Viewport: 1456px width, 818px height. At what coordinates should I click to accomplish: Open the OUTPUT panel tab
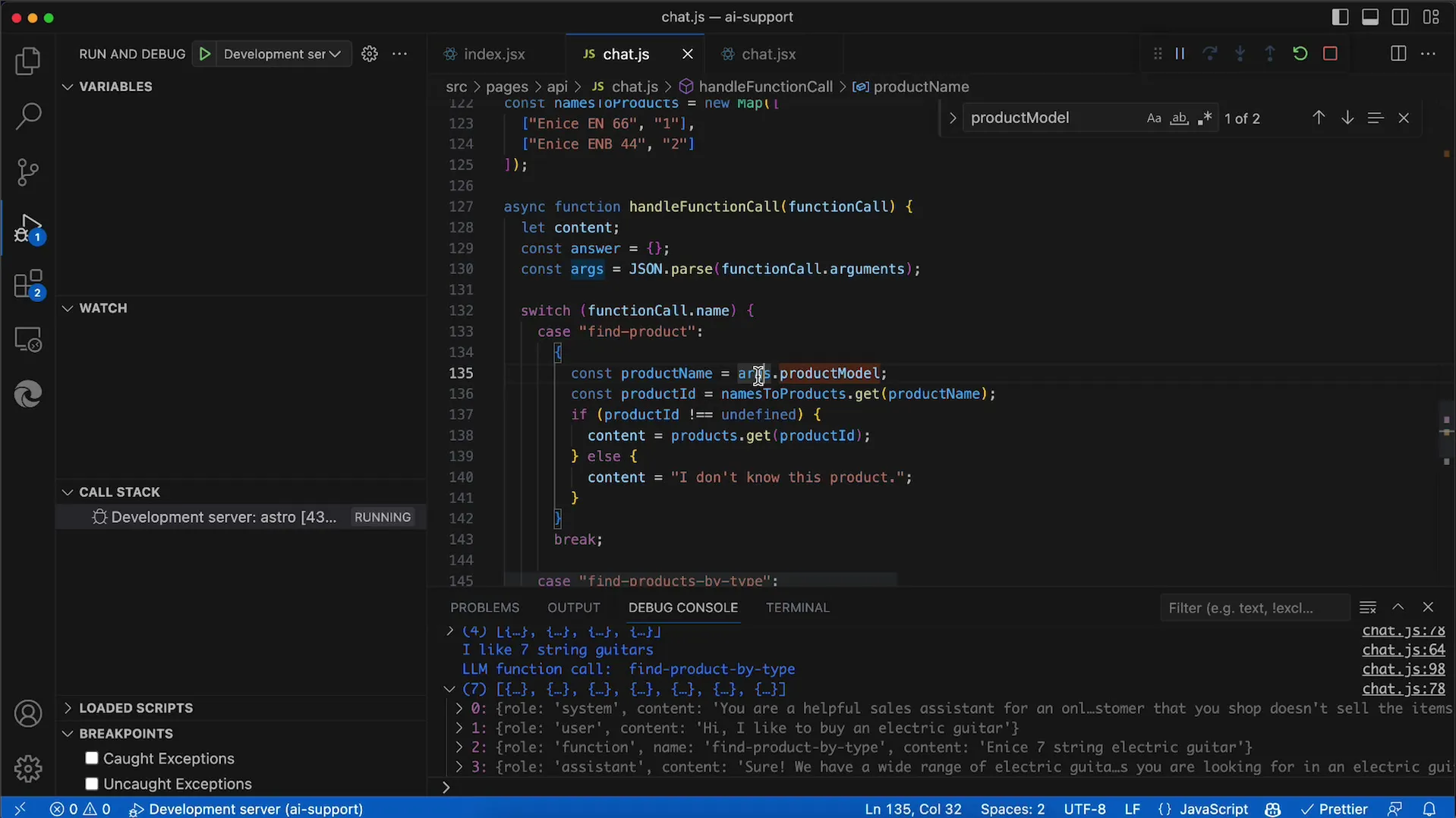click(574, 608)
